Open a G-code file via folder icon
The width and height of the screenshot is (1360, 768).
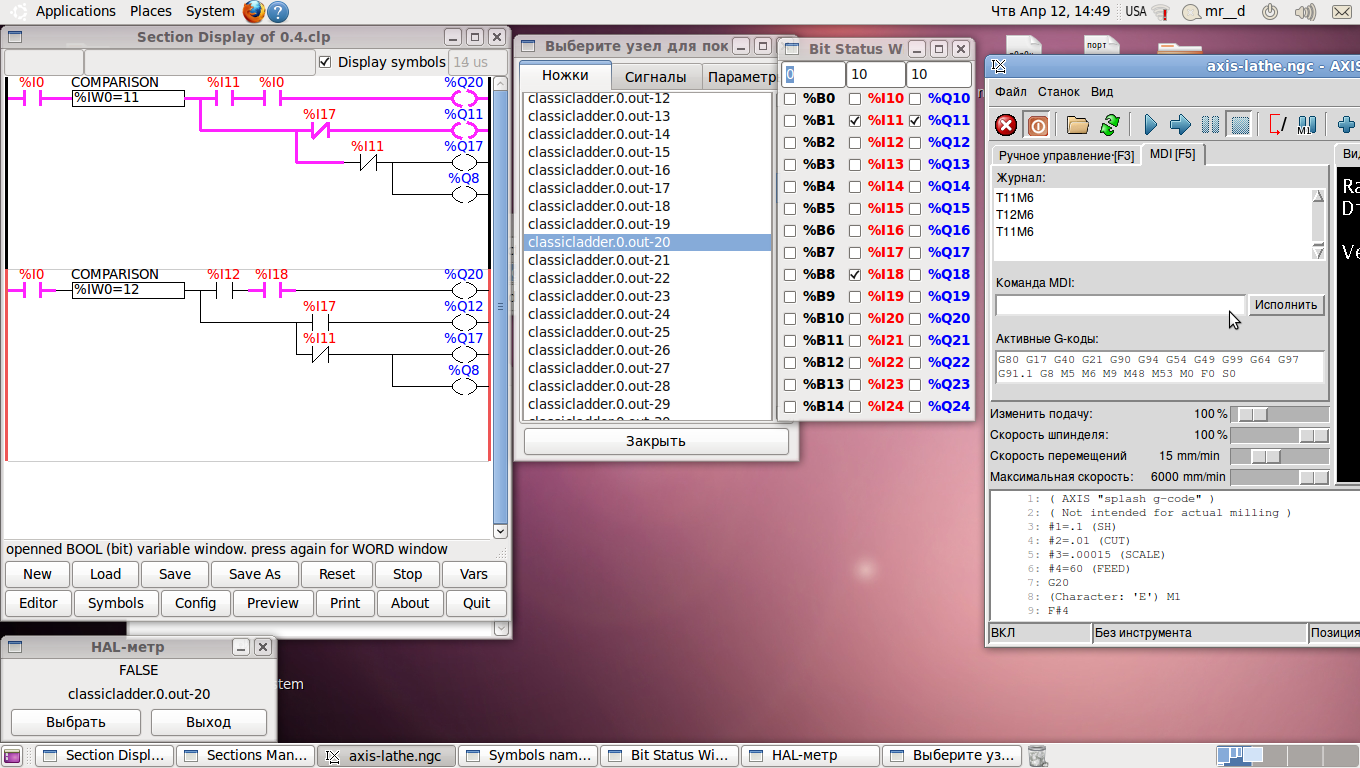(x=1077, y=125)
